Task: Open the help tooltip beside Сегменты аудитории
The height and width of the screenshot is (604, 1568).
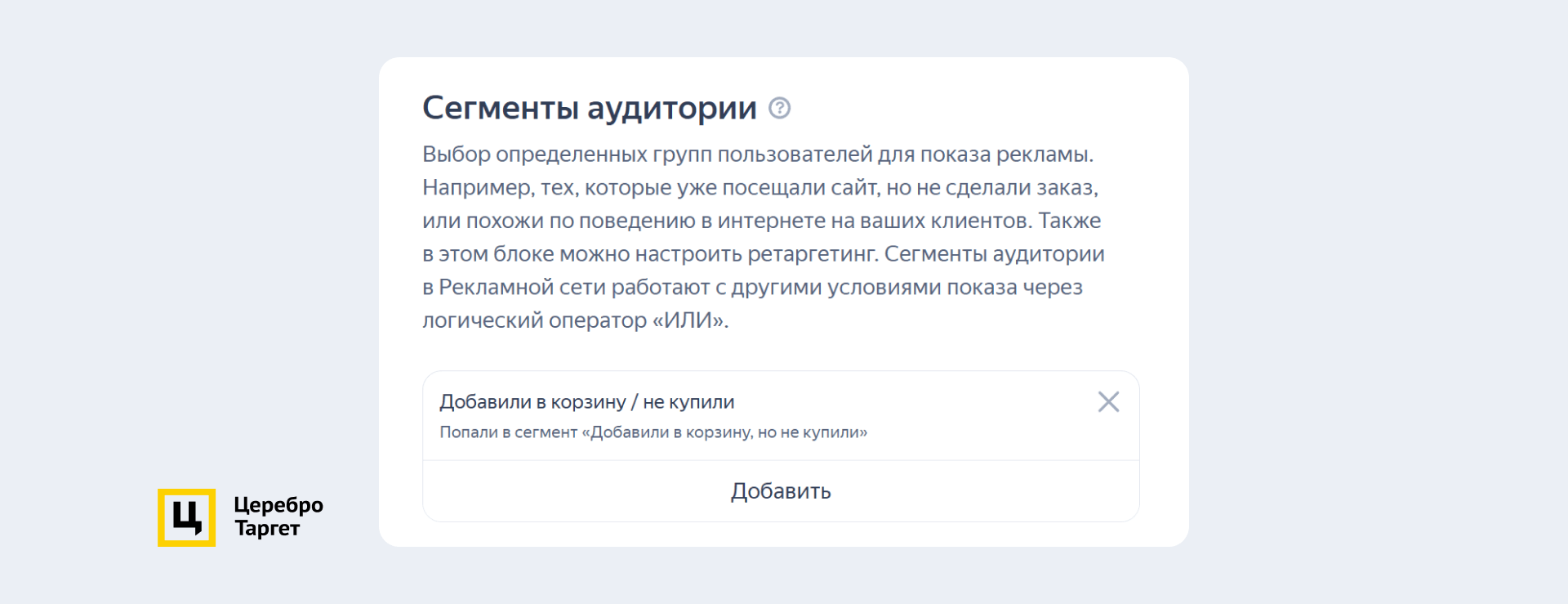Action: [780, 108]
